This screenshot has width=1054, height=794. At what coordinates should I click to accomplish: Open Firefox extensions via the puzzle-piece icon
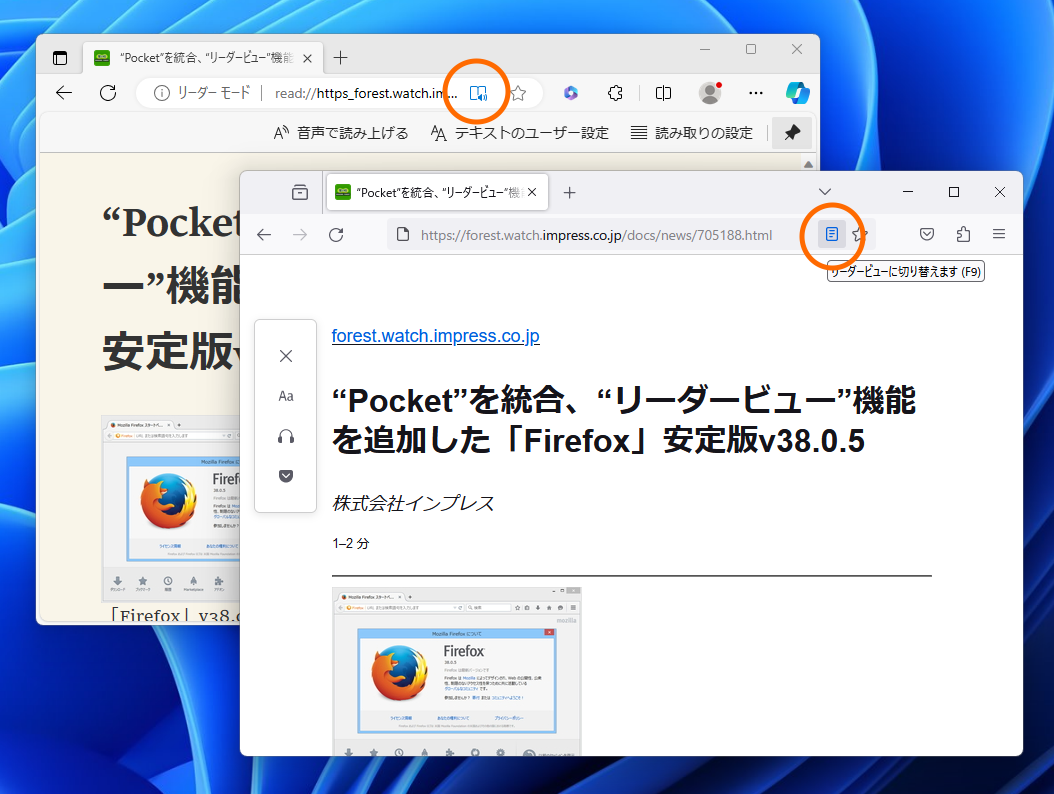(x=963, y=233)
